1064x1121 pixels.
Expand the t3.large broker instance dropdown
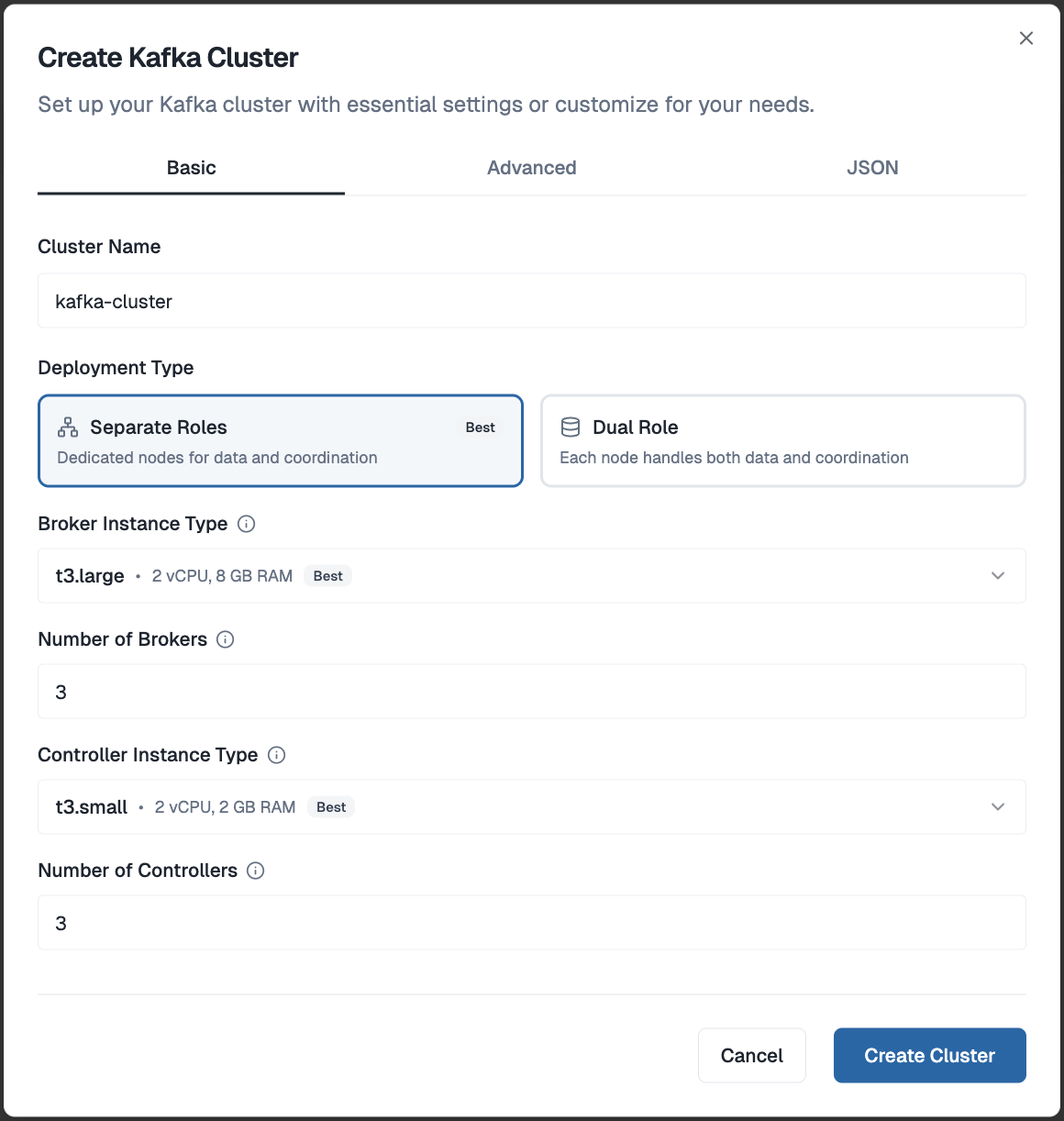pyautogui.click(x=998, y=576)
